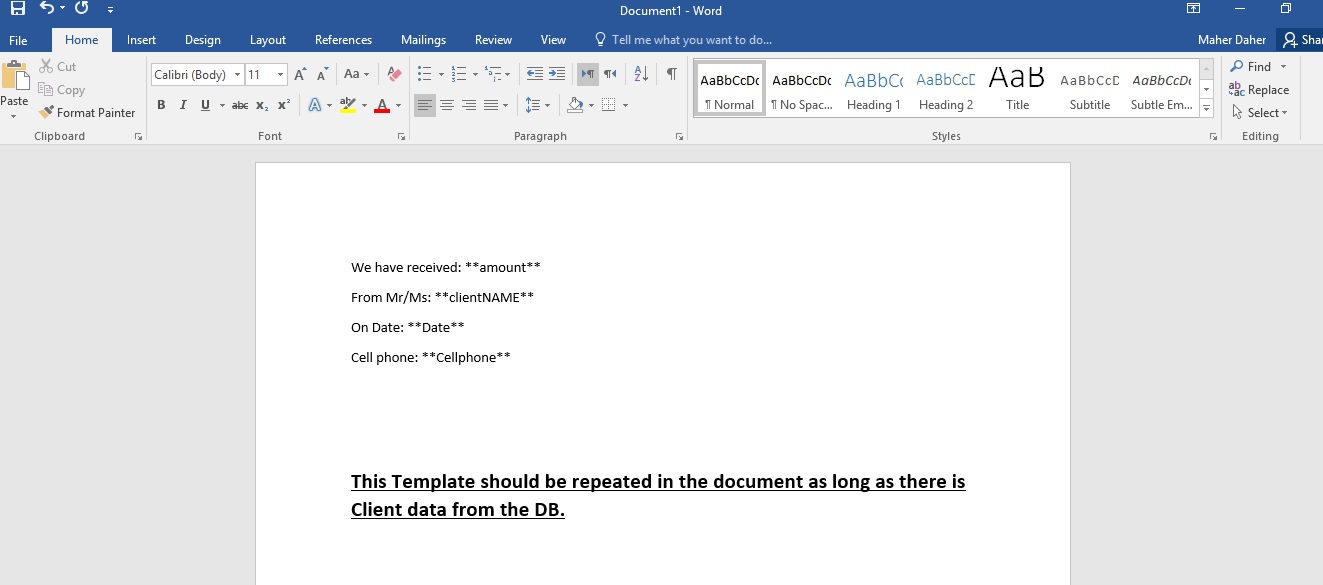Toggle italic formatting

[183, 105]
